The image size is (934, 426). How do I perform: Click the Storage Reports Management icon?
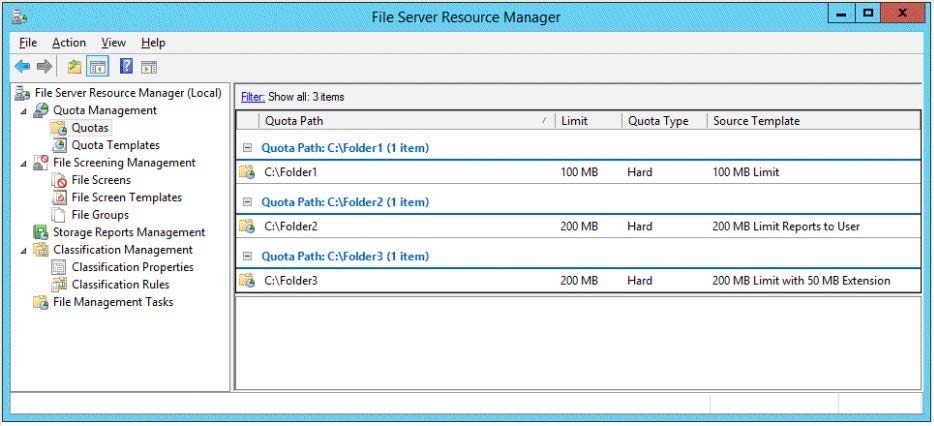41,232
